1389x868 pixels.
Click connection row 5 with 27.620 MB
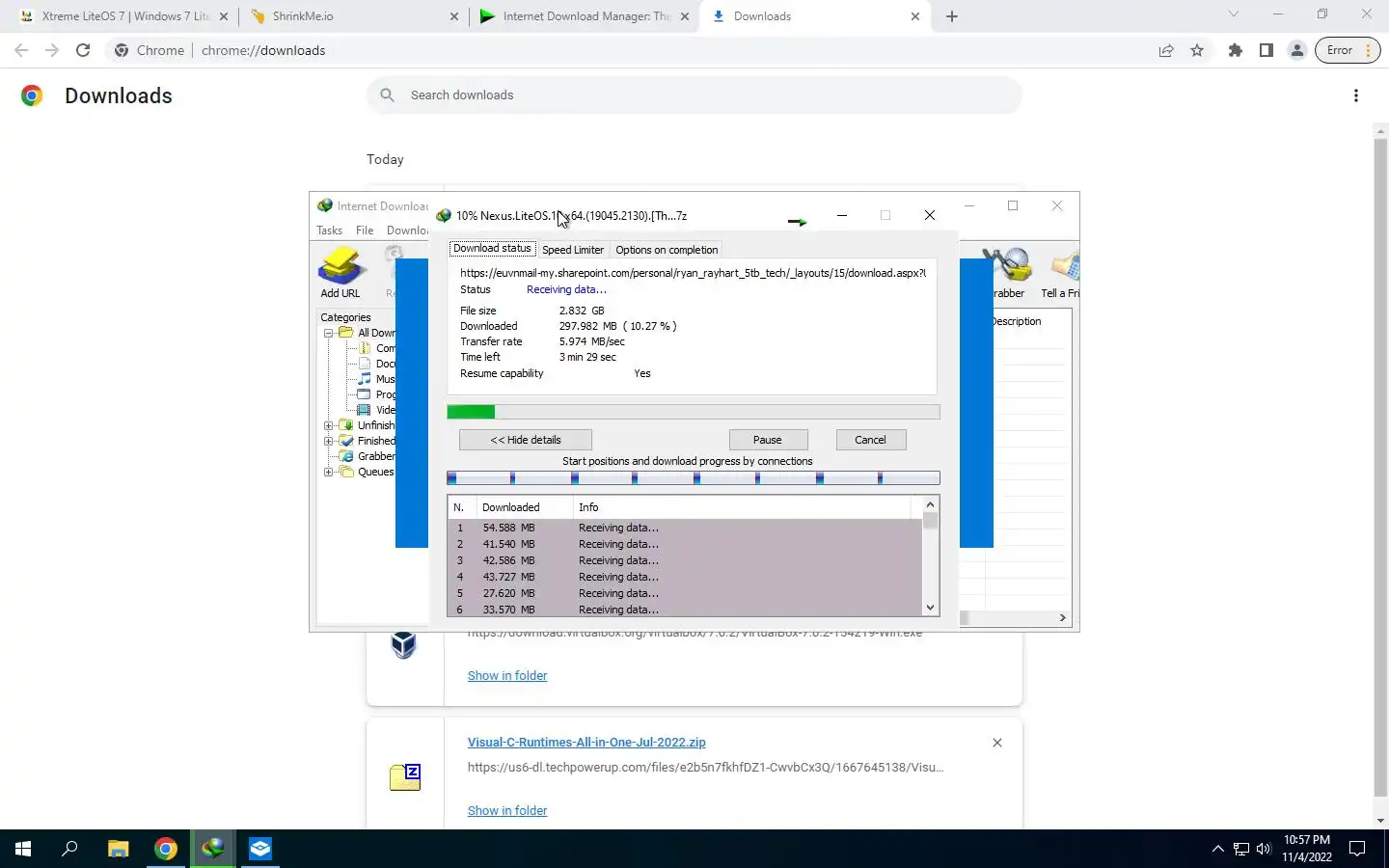685,593
